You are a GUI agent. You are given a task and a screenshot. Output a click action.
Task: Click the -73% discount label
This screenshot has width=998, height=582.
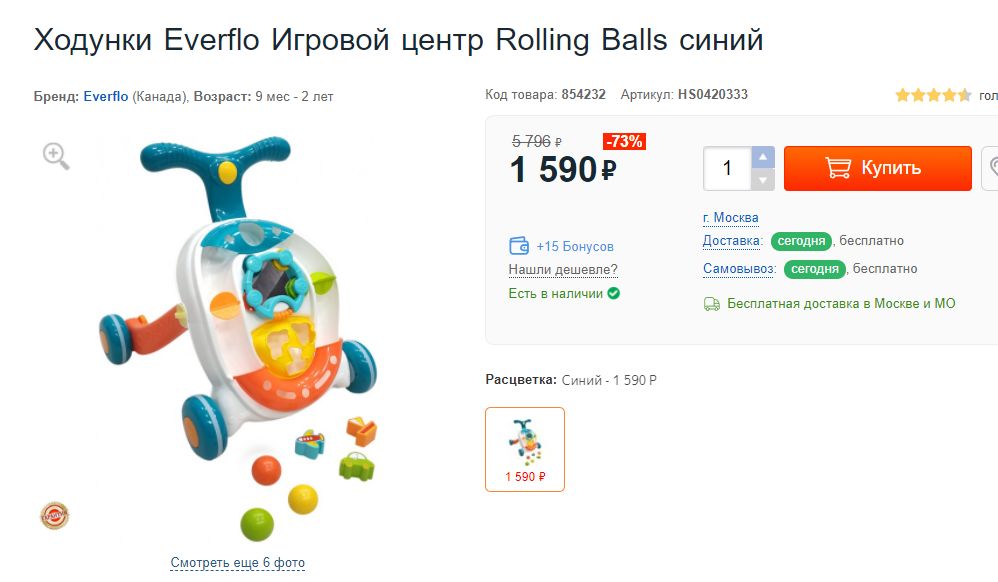click(x=623, y=142)
